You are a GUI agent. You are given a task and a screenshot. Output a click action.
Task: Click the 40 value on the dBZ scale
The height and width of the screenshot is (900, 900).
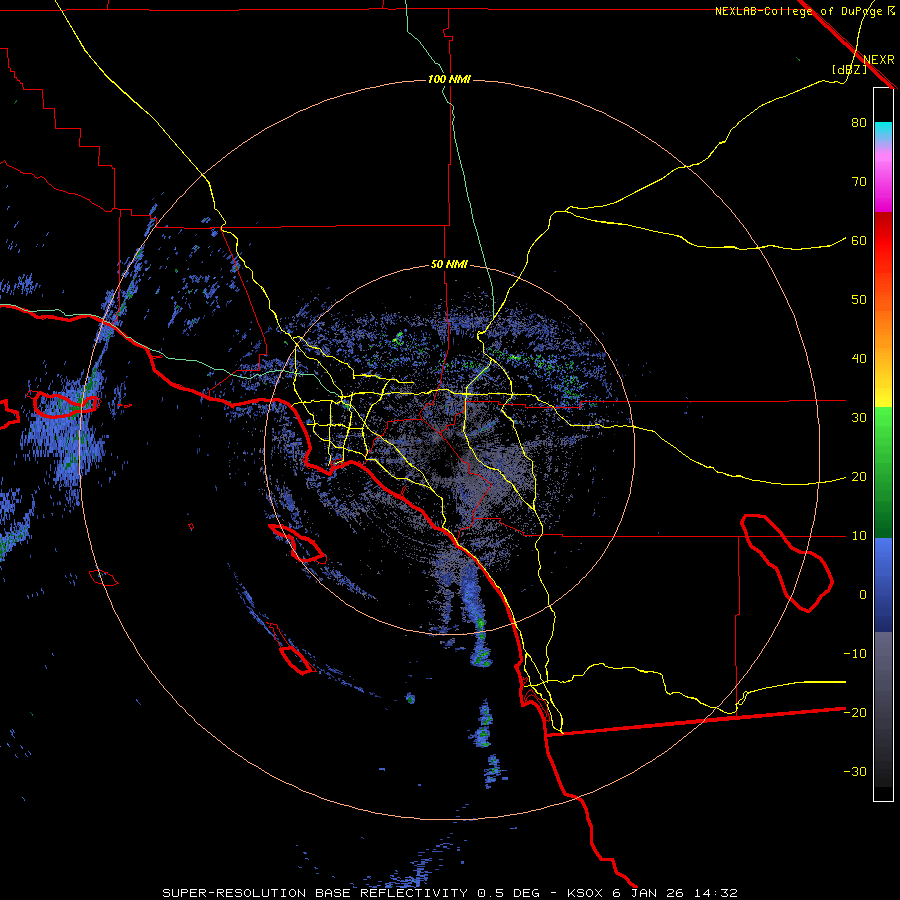(859, 359)
